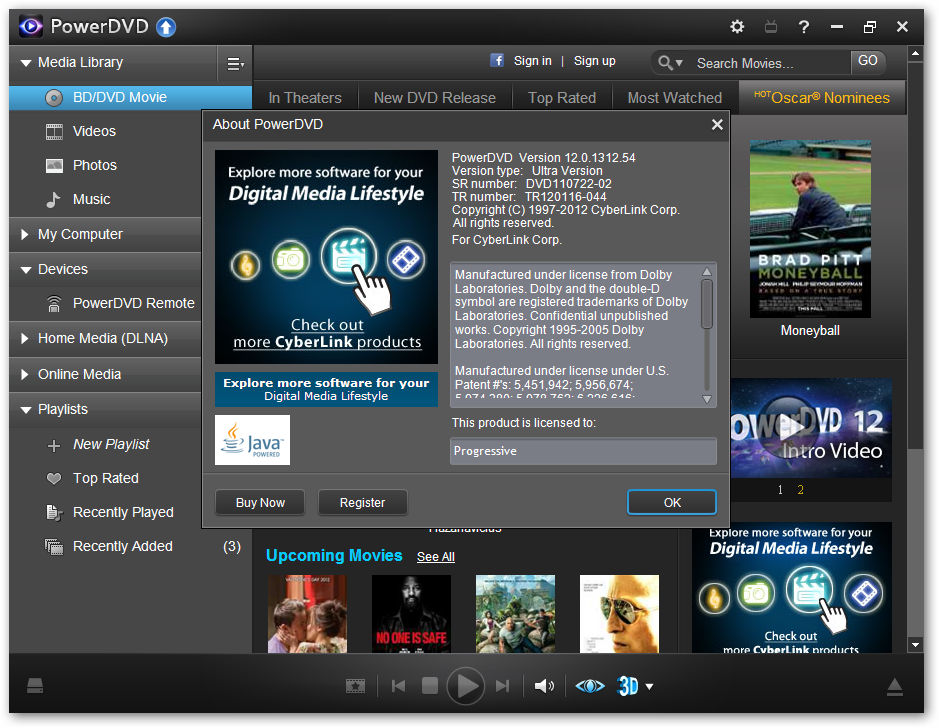Viewport: 939px width, 728px height.
Task: Click the licensed-to Progressive field
Action: click(583, 451)
